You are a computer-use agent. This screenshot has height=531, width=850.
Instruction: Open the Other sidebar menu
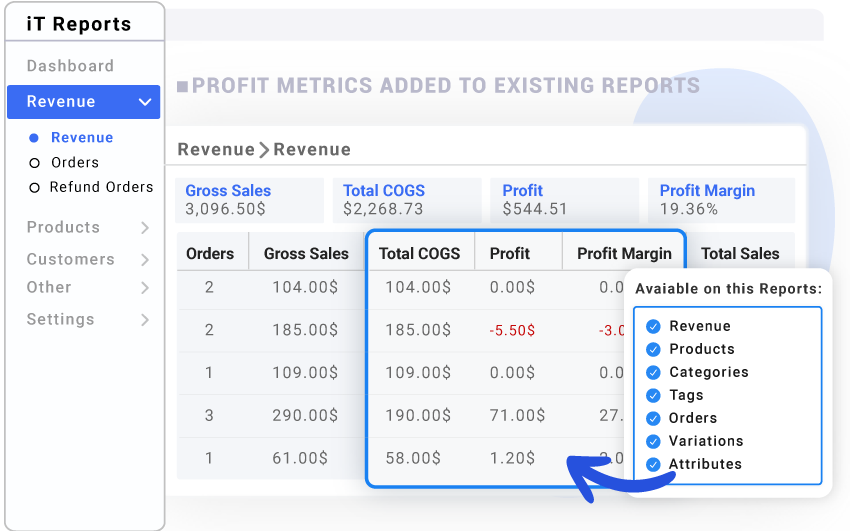(49, 287)
